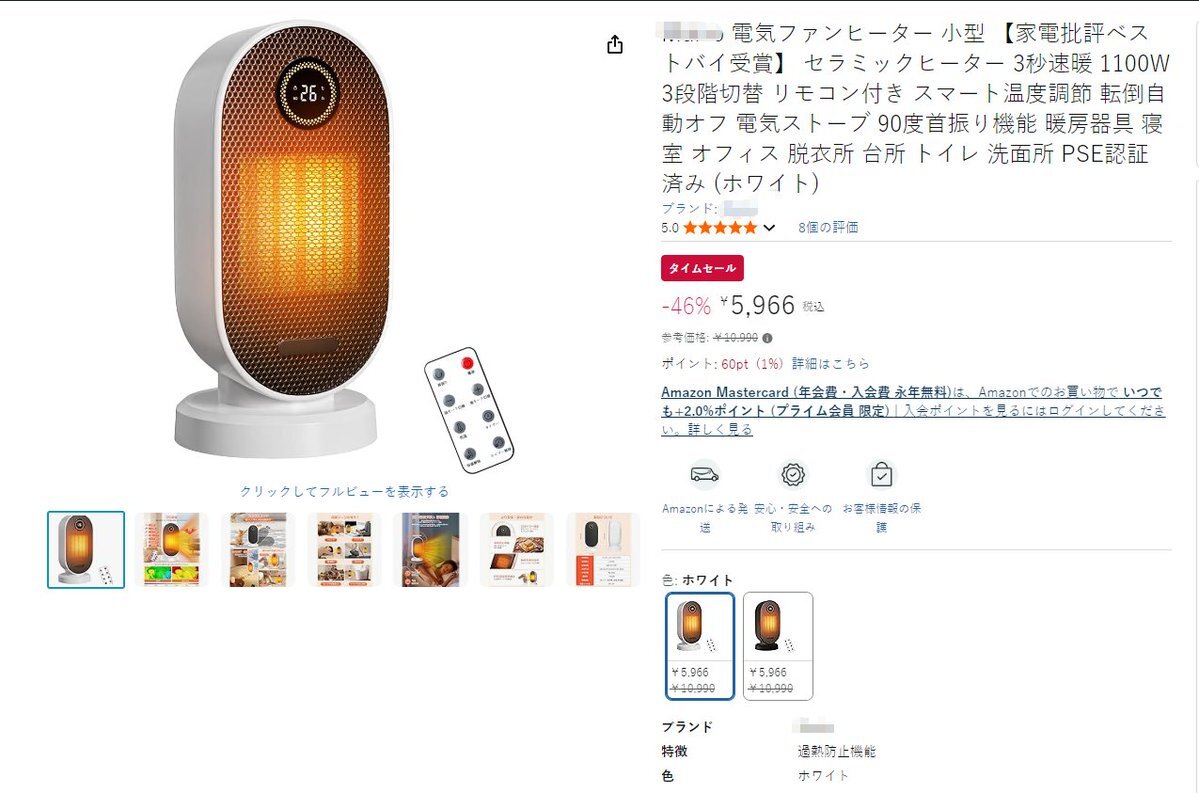The width and height of the screenshot is (1199, 793).
Task: Click the Amazon delivery truck icon
Action: pos(704,475)
